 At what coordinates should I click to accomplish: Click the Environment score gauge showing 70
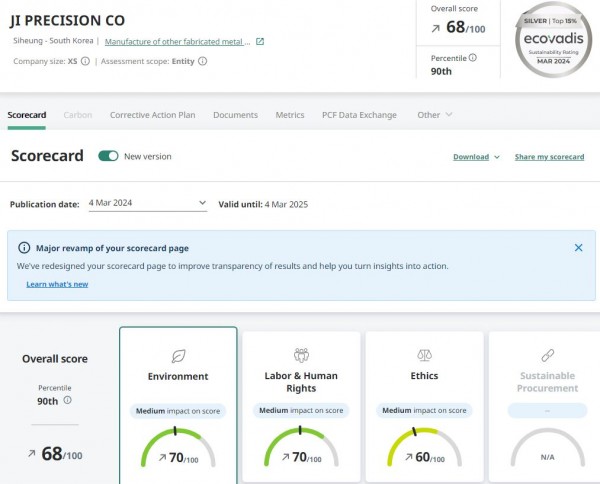tap(178, 448)
